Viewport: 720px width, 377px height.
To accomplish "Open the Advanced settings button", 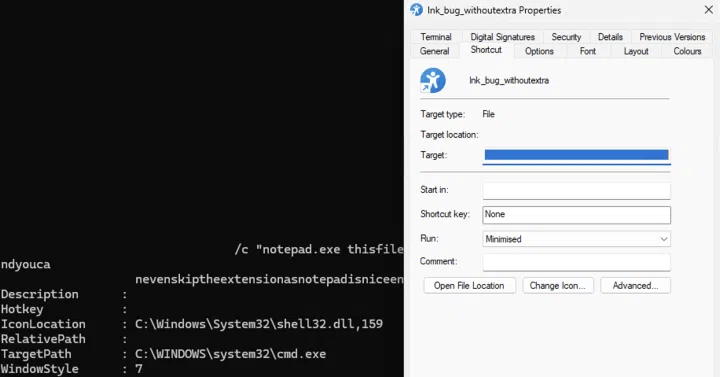I will [x=635, y=286].
